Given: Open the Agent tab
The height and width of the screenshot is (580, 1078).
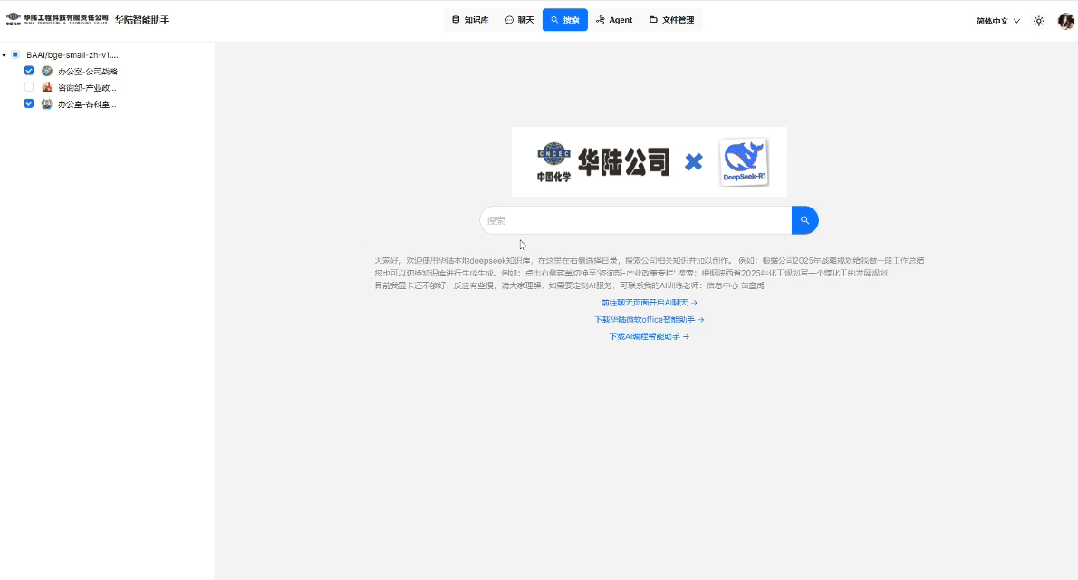Looking at the screenshot, I should 614,20.
